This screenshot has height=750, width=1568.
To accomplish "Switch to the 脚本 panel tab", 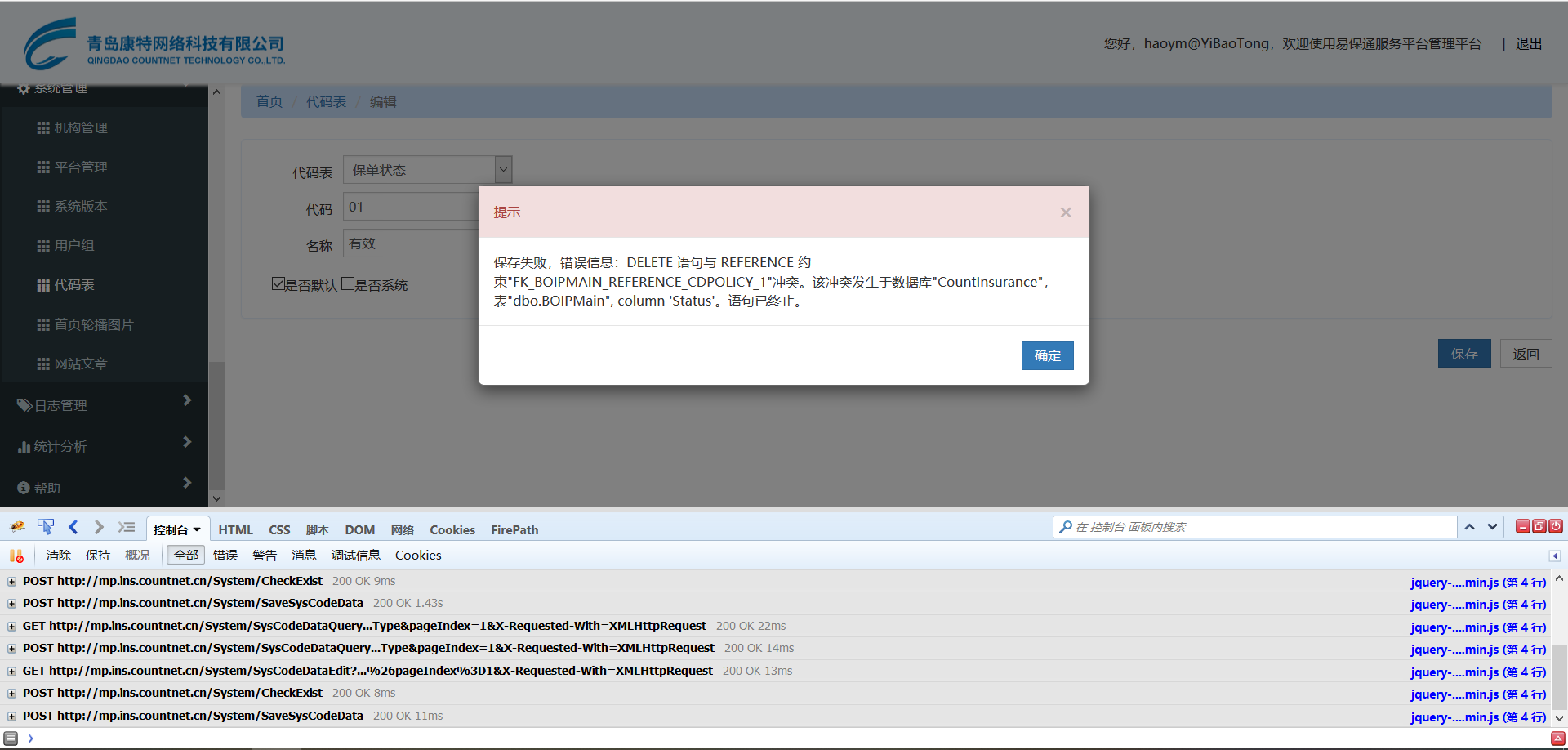I will pos(318,530).
